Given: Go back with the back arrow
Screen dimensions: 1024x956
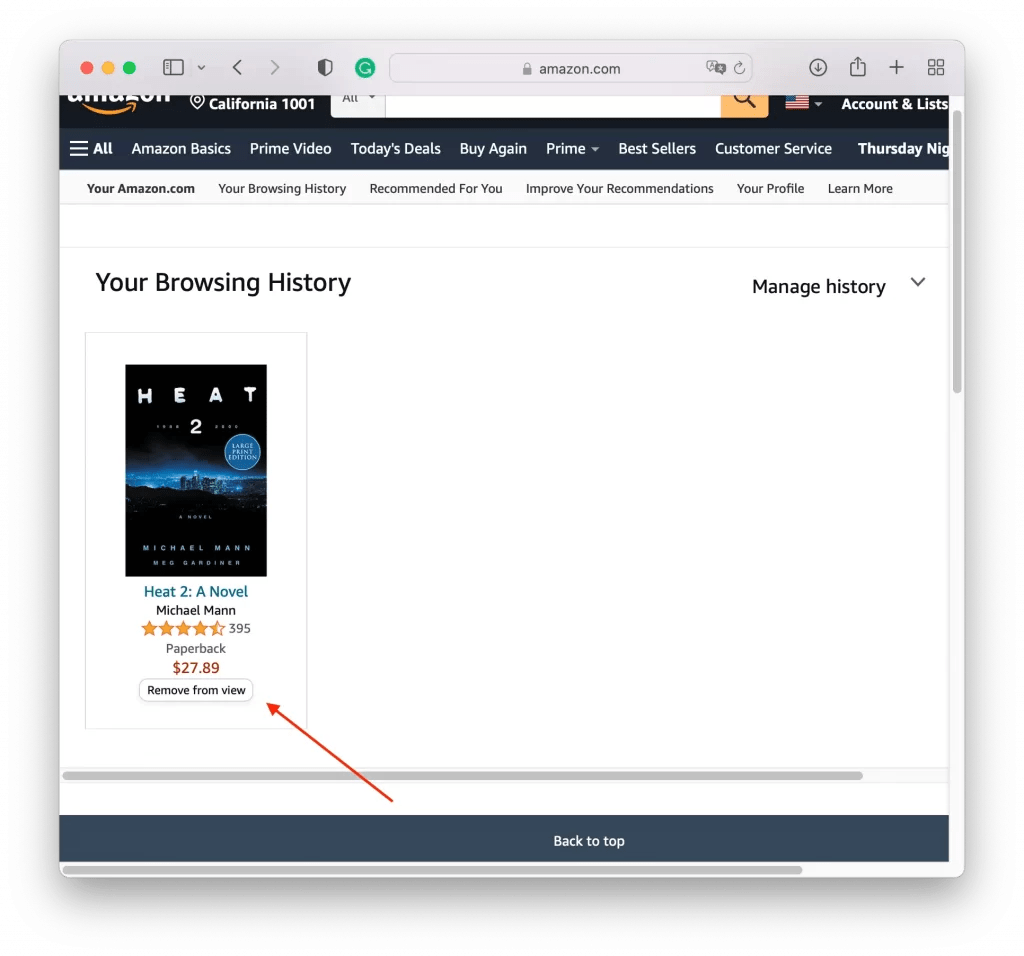Looking at the screenshot, I should pyautogui.click(x=237, y=67).
